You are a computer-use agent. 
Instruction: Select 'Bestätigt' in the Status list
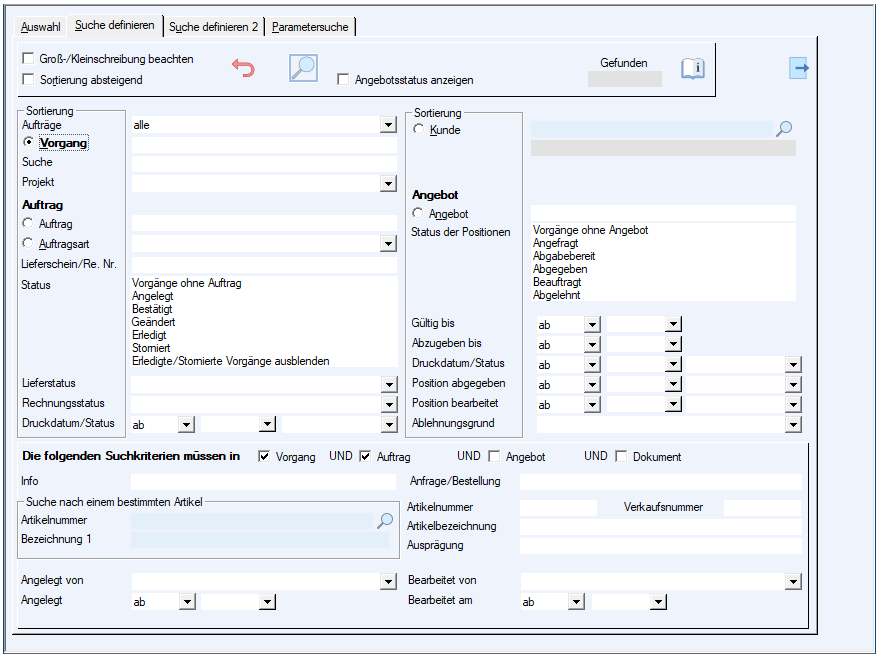click(x=153, y=309)
